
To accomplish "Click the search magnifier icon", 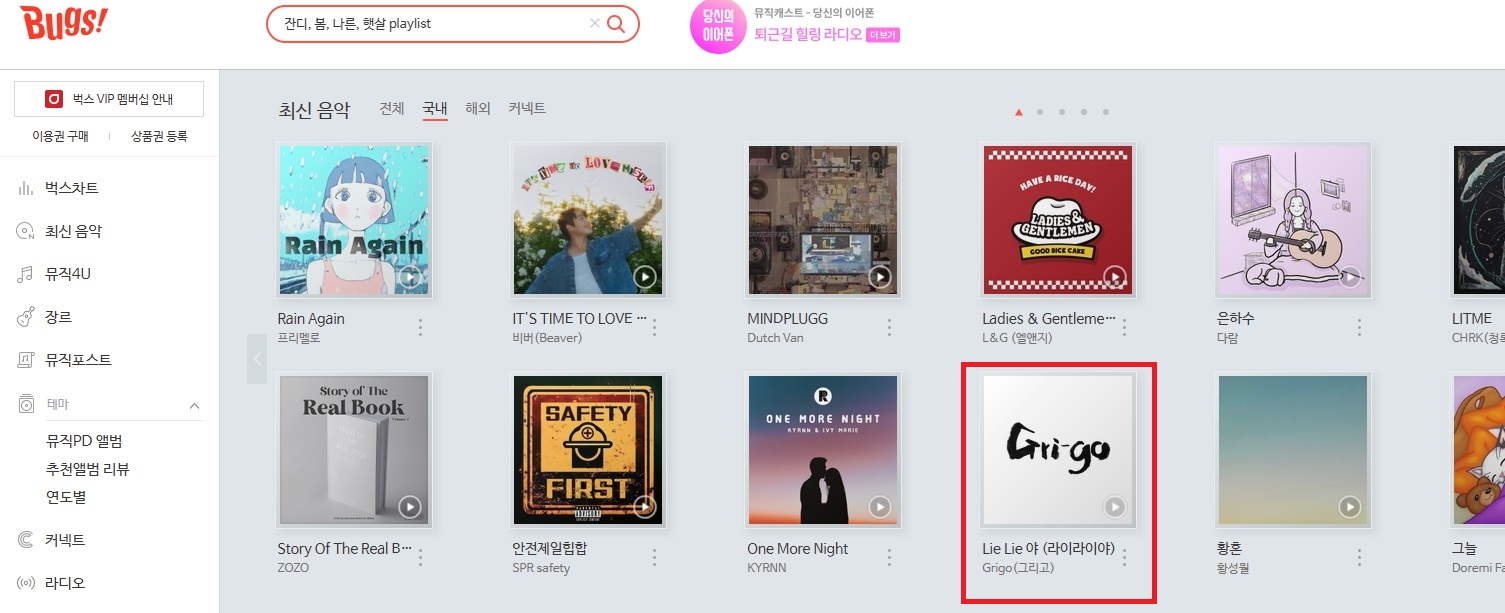I will point(616,24).
